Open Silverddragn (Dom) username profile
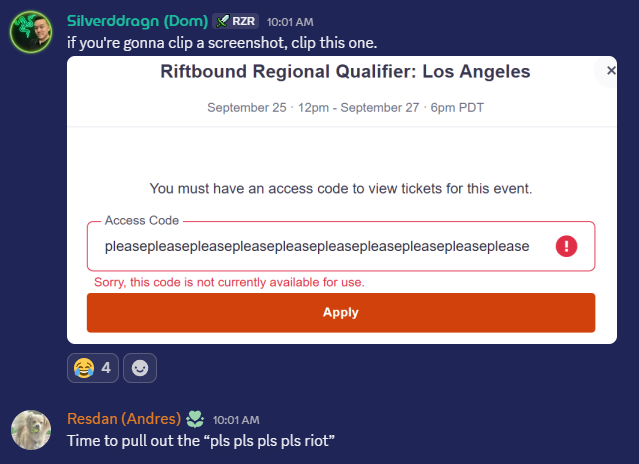 [137, 21]
